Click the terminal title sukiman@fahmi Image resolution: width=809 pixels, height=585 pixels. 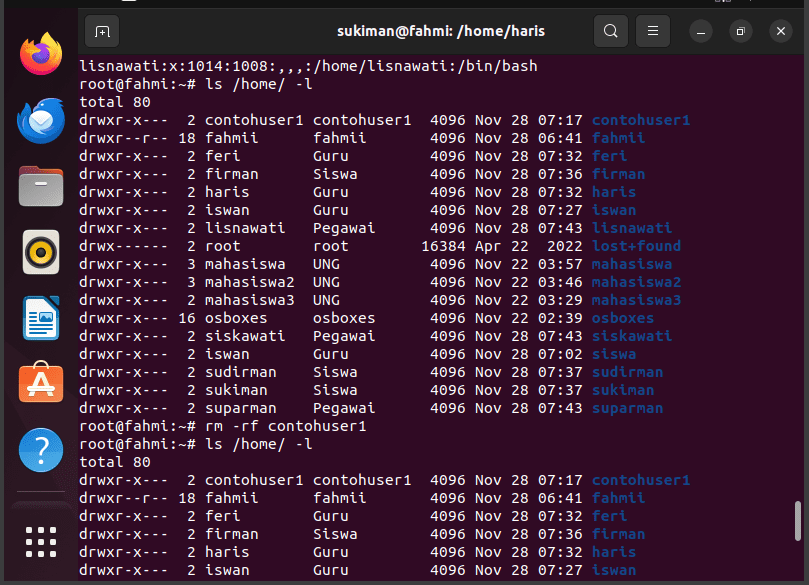(x=441, y=31)
